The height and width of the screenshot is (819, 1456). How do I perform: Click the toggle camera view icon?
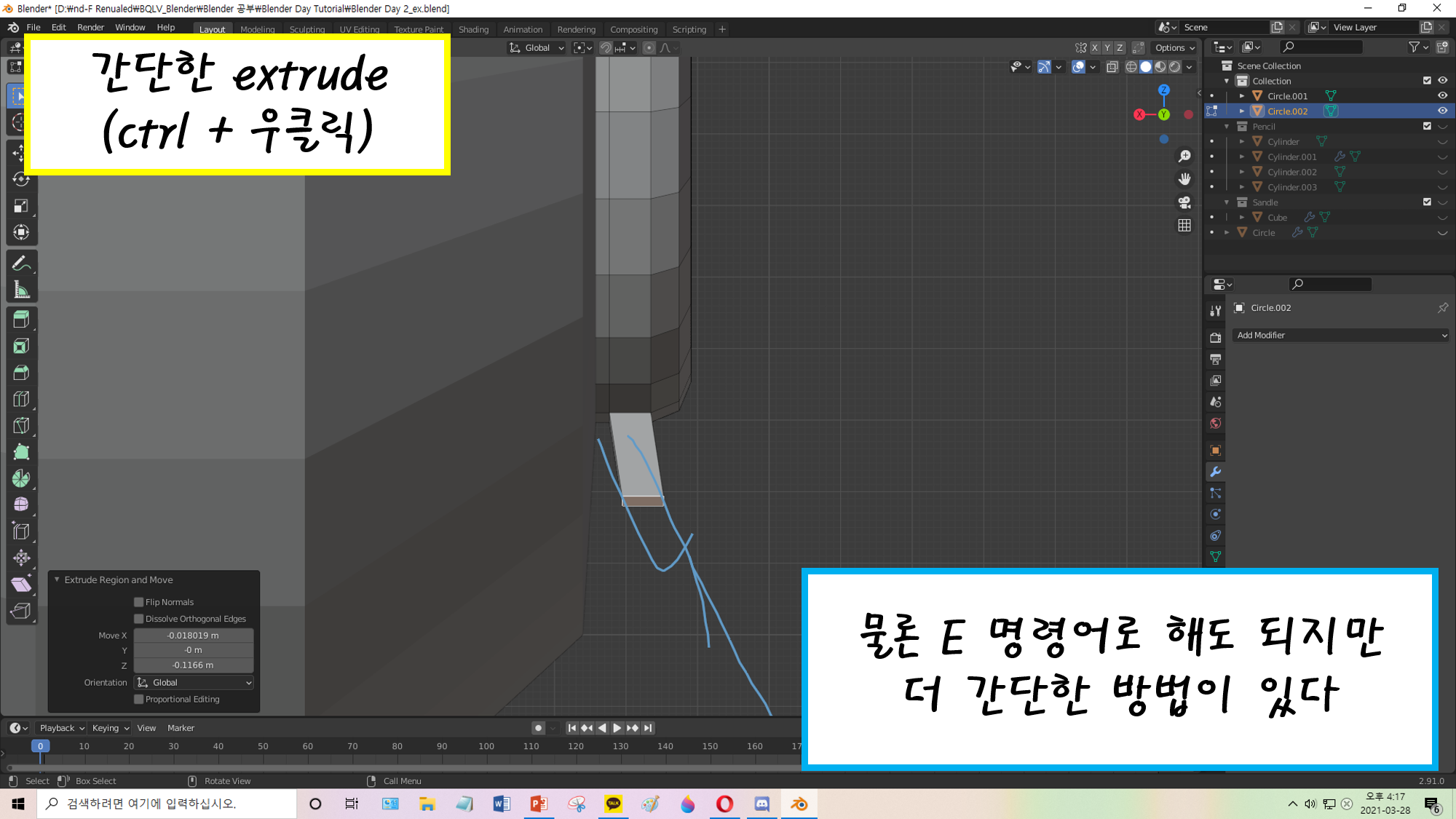(1184, 202)
